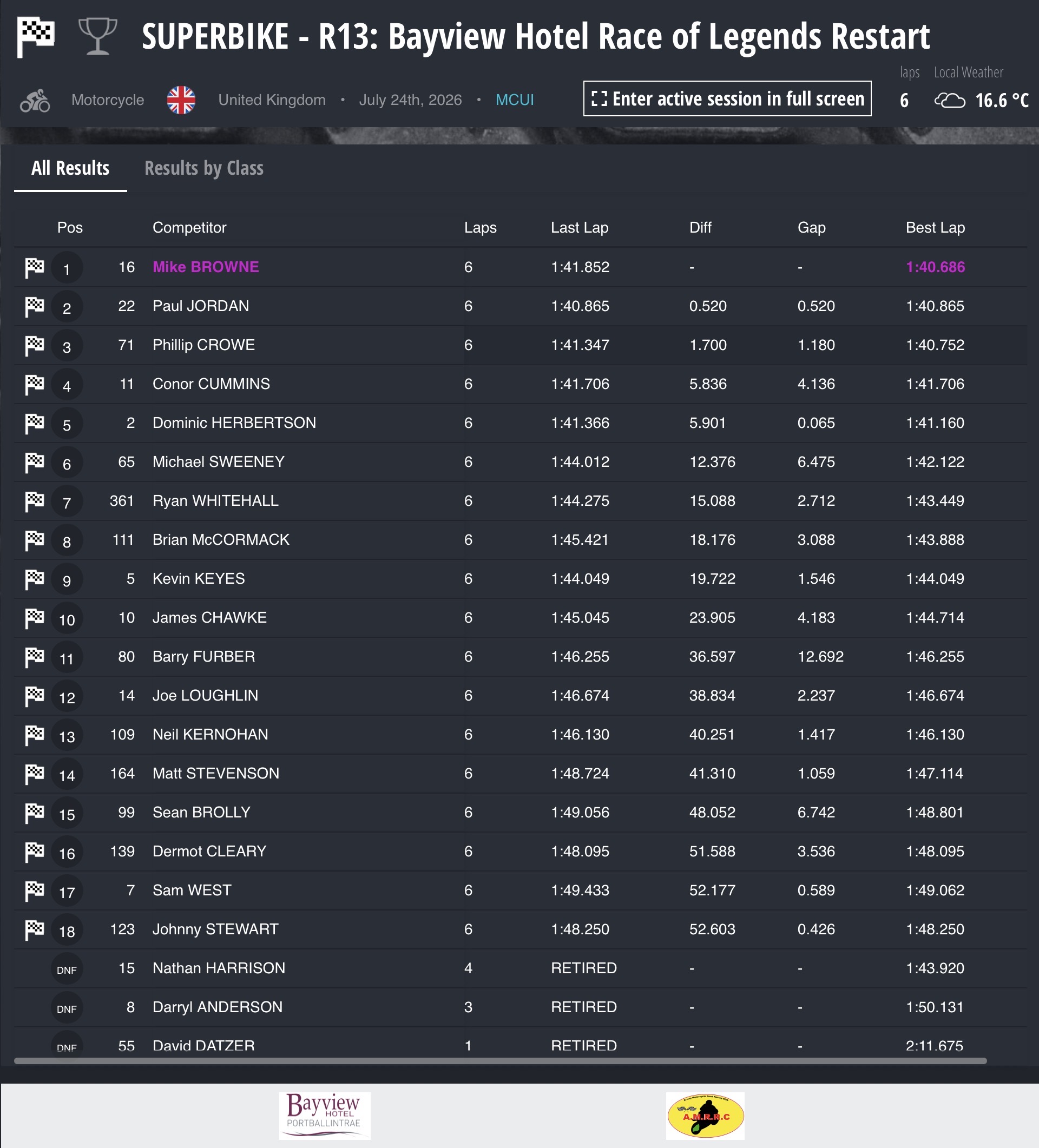Click the Laps column header
This screenshot has width=1039, height=1148.
[x=480, y=228]
